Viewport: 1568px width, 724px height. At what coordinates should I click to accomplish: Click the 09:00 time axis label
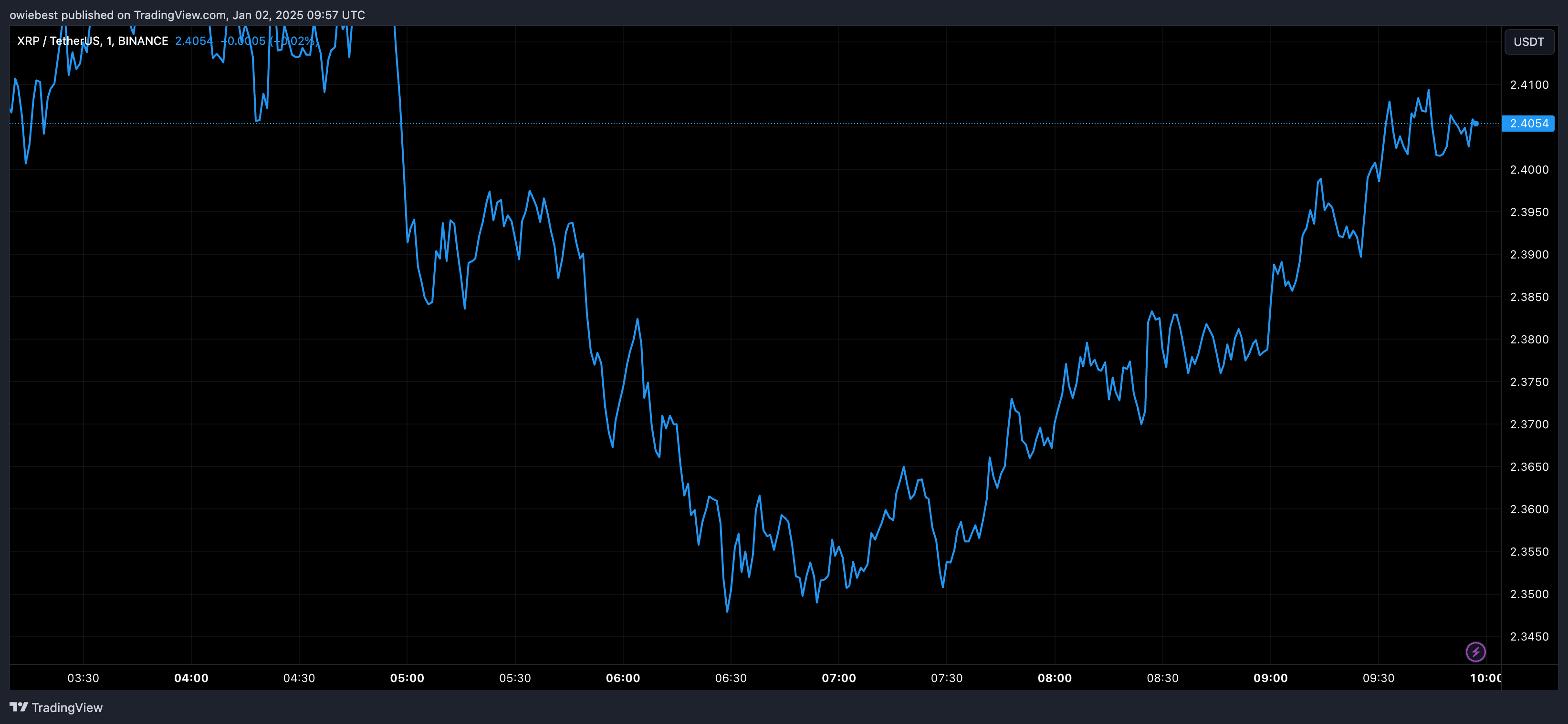click(x=1271, y=678)
